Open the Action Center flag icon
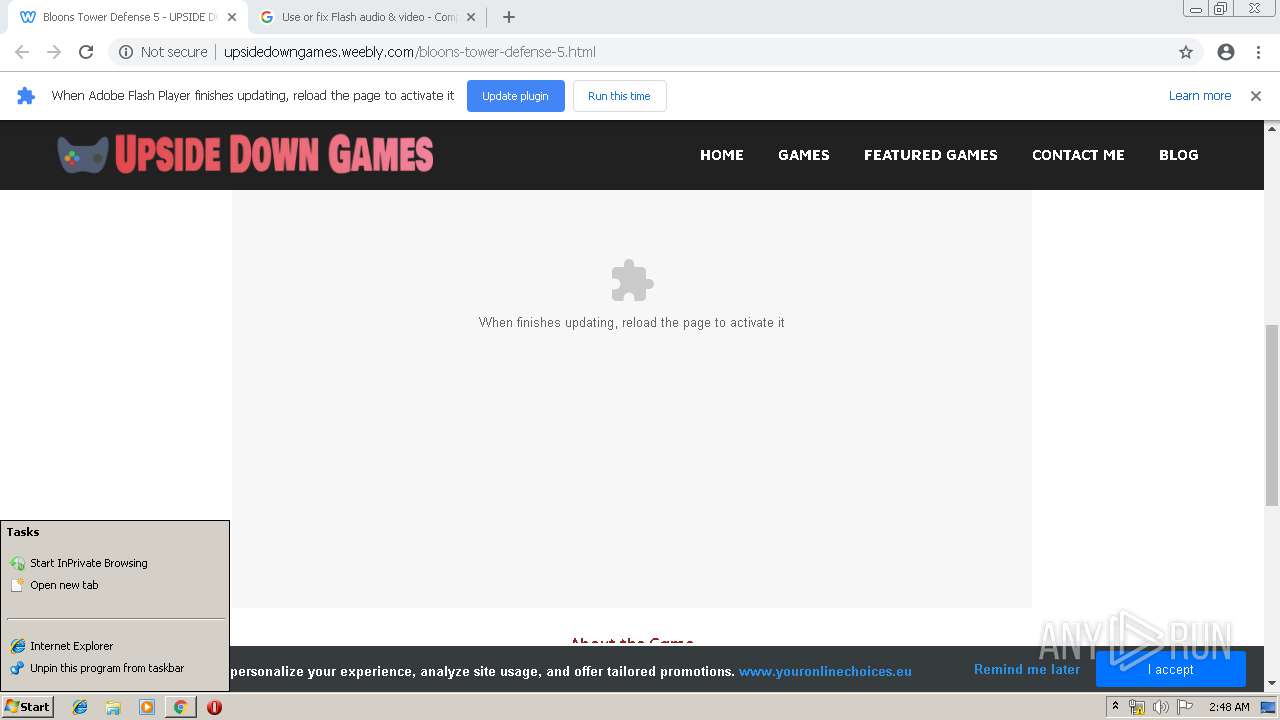 coord(1185,707)
